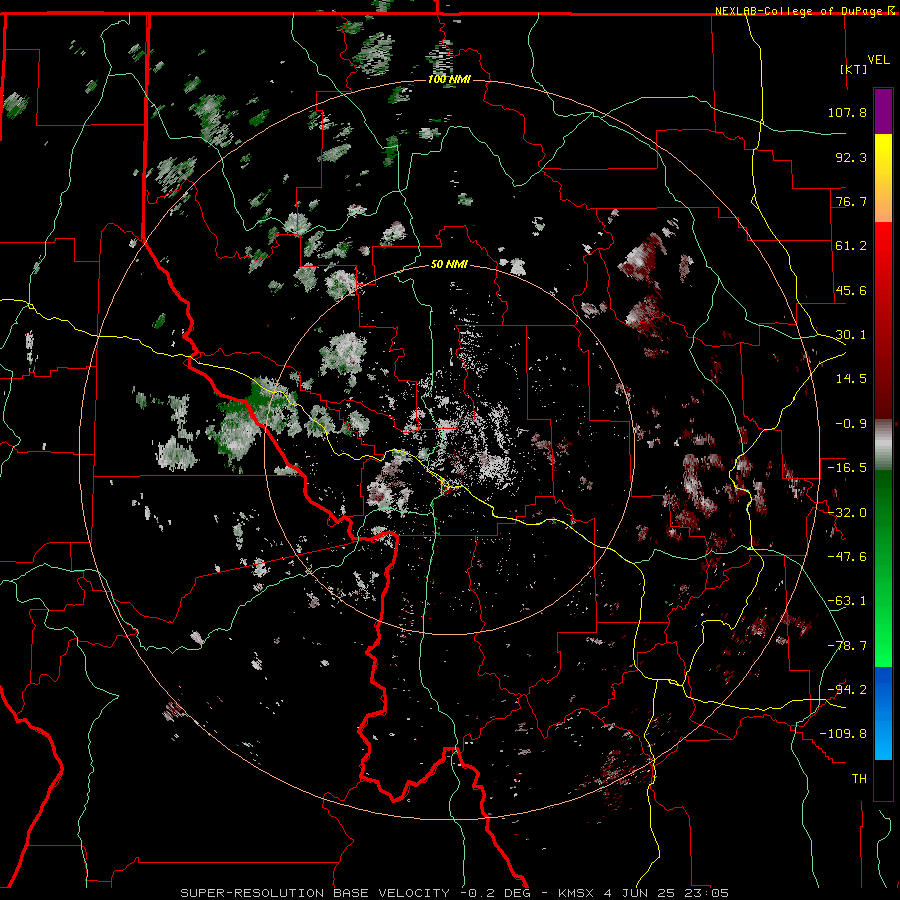
Task: Click the -63.1 velocity scale value
Action: coord(847,601)
